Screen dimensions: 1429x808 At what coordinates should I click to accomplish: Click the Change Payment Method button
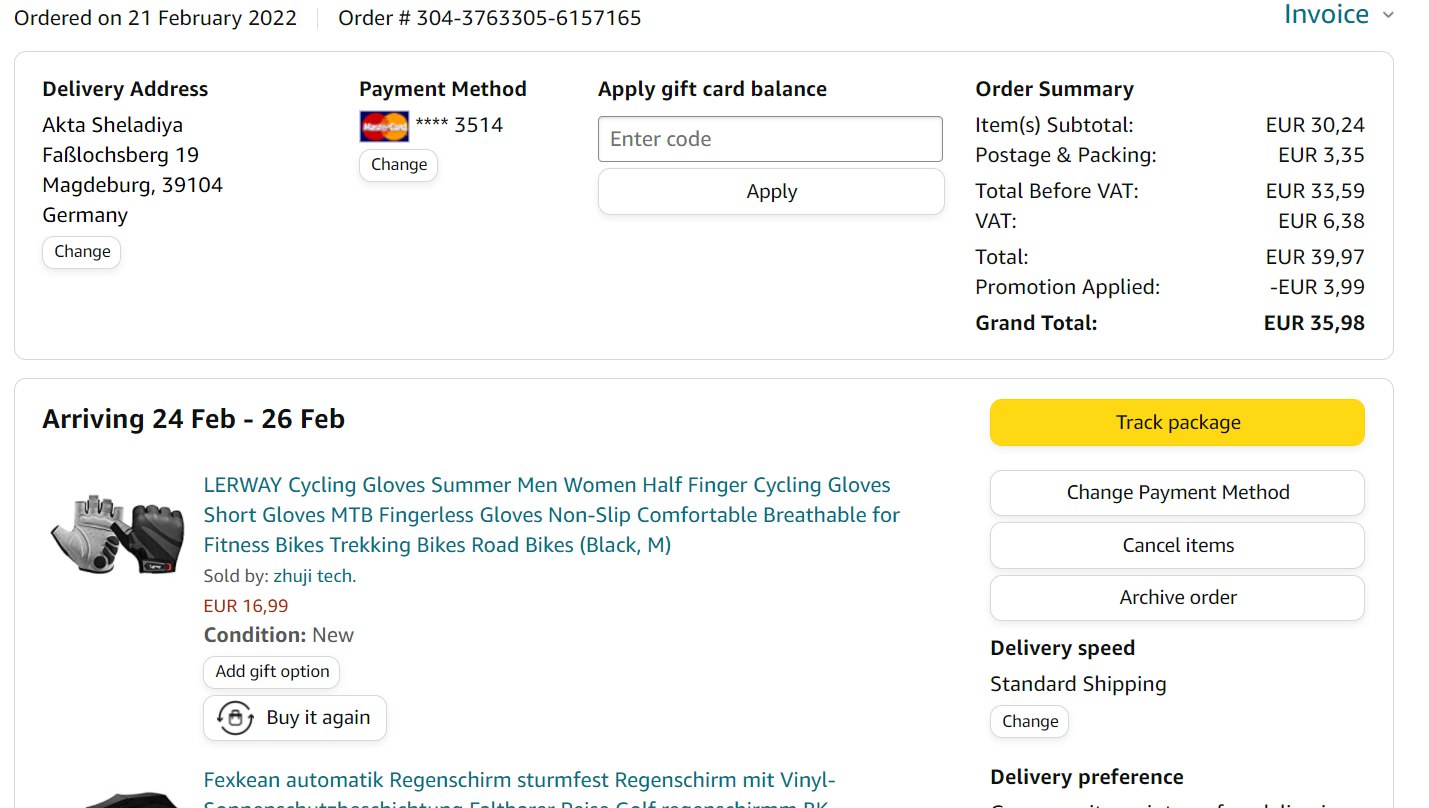coord(1177,493)
